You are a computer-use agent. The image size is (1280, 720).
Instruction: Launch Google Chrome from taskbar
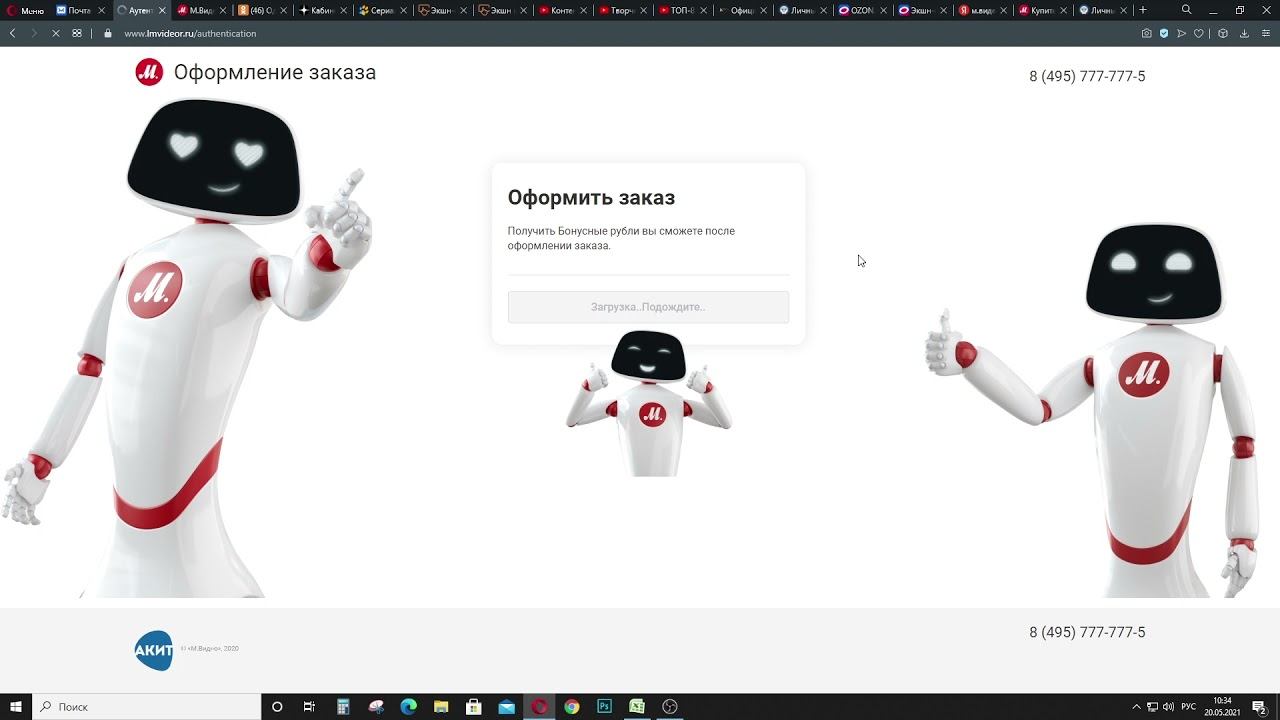click(571, 706)
